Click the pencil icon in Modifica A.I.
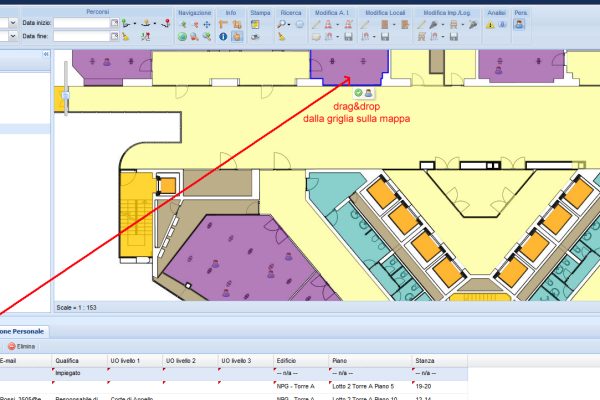The width and height of the screenshot is (600, 400). 316,24
